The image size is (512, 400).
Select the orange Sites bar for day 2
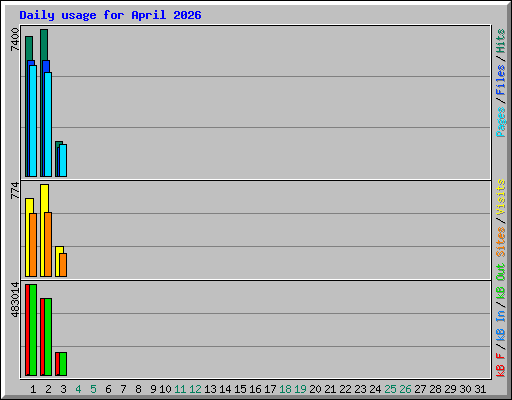click(x=48, y=244)
